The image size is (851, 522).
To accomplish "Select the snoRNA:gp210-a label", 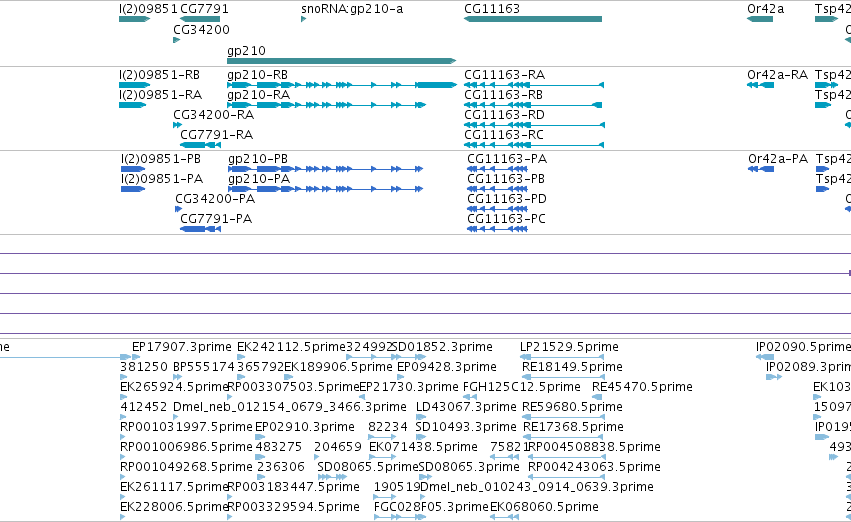I will (x=352, y=9).
